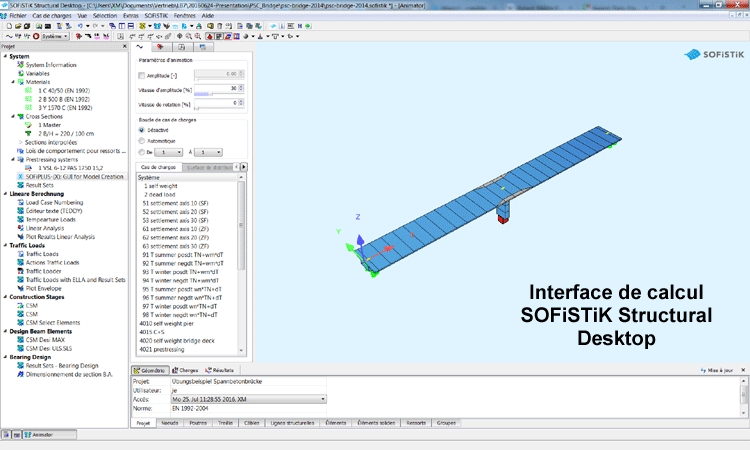Click icon beside Dimensionnement de section B.A.
The image size is (750, 450).
[x=21, y=374]
